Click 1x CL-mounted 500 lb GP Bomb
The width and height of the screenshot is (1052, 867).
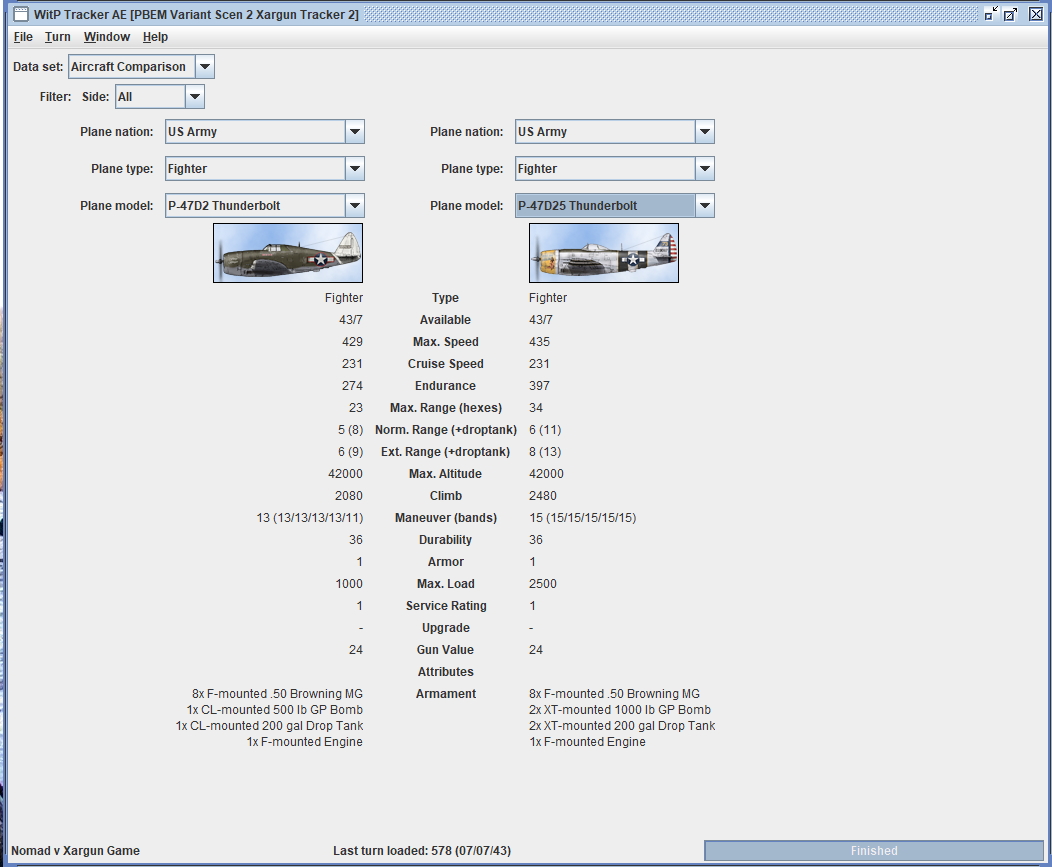click(274, 710)
